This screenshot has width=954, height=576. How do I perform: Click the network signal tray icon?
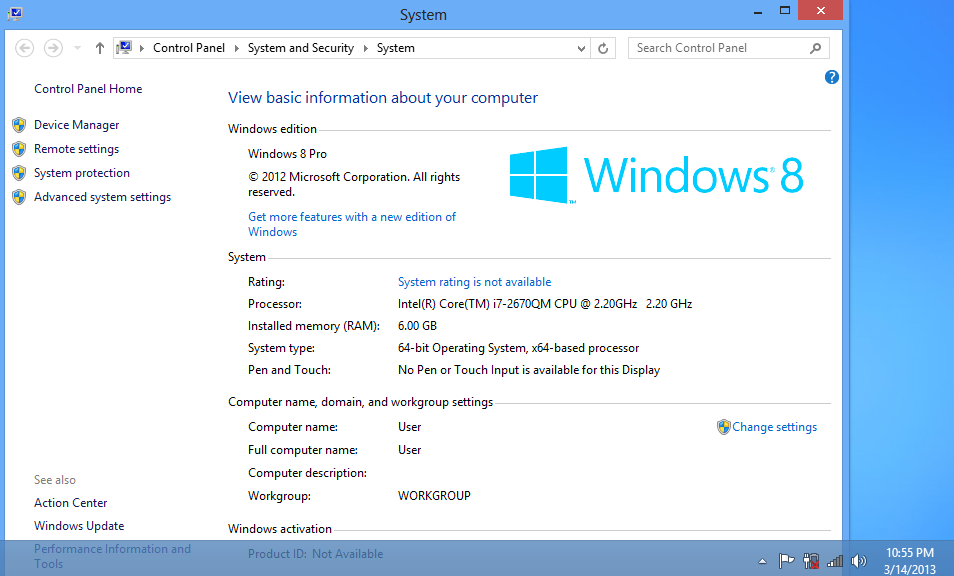835,561
